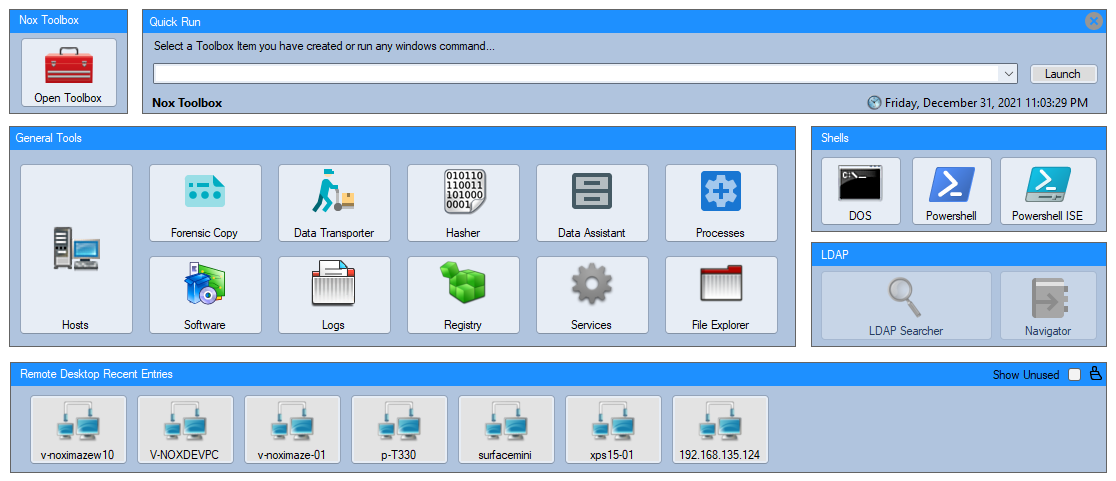Clear recent entries with broom icon

pyautogui.click(x=1095, y=374)
